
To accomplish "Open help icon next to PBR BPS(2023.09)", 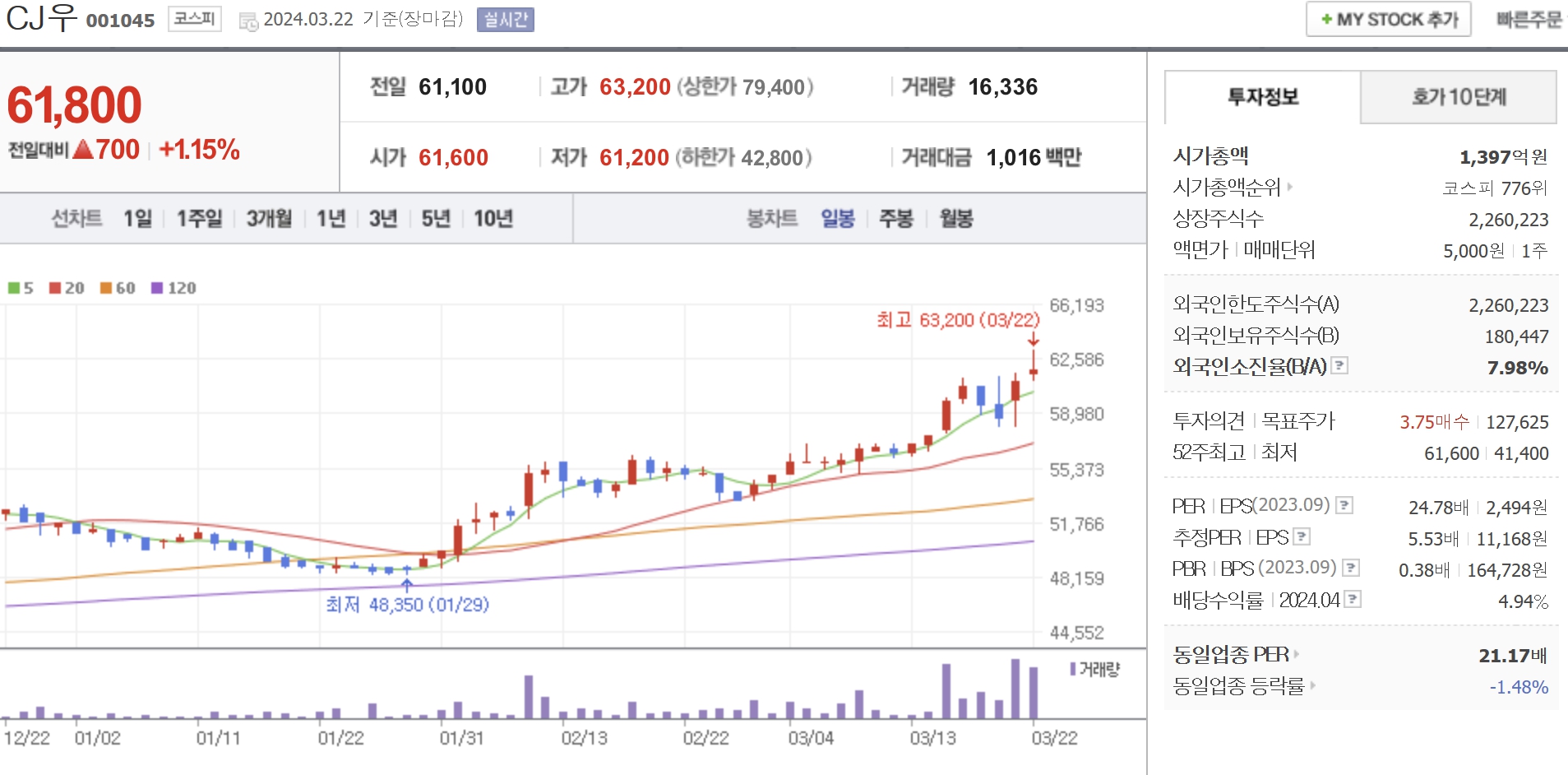I will point(1351,568).
